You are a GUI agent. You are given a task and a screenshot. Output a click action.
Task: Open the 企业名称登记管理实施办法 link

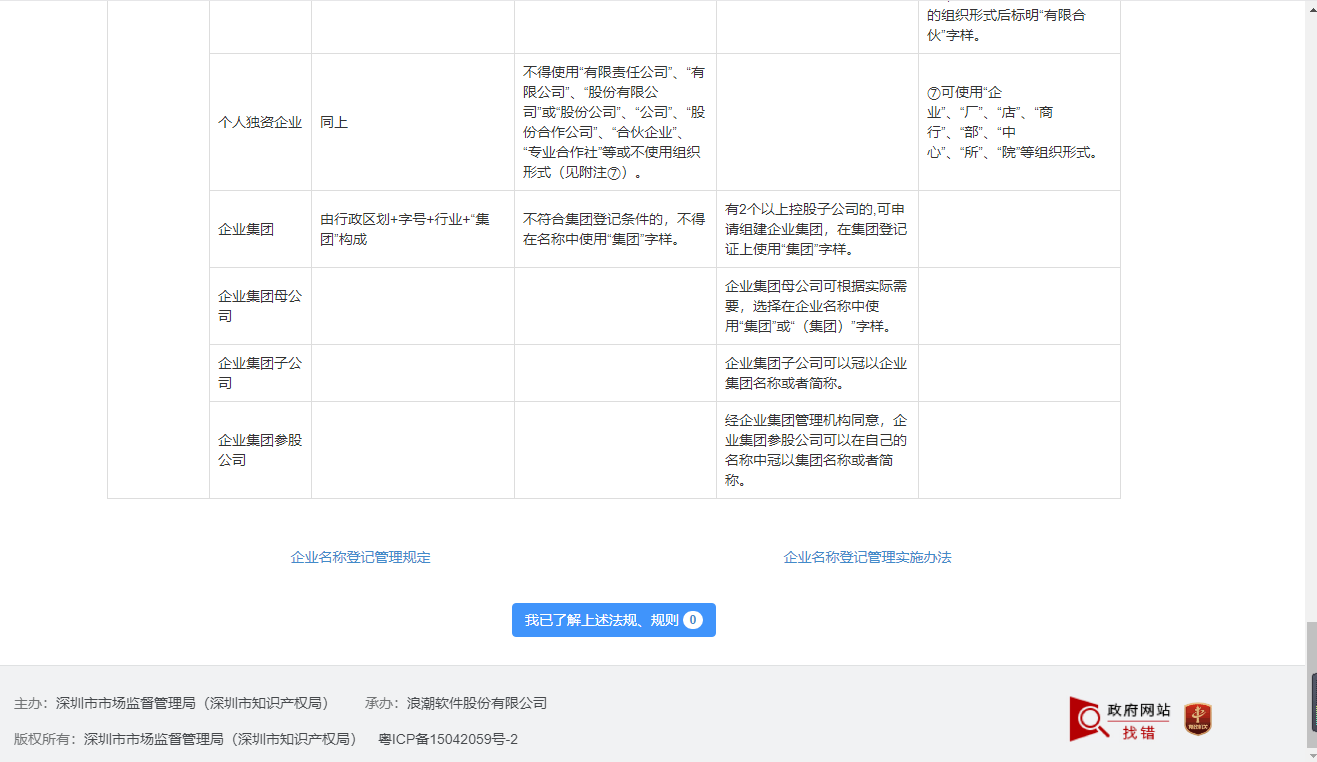(866, 557)
